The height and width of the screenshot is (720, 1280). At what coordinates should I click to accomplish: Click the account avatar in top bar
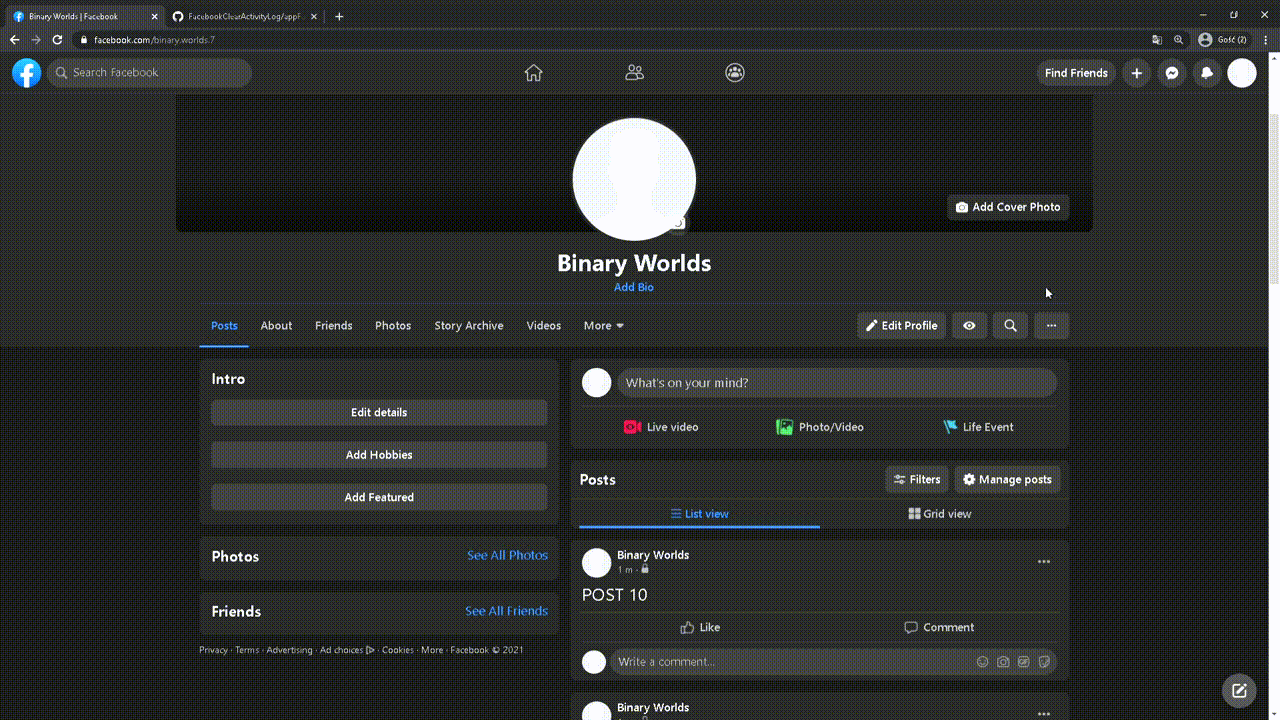click(1242, 73)
